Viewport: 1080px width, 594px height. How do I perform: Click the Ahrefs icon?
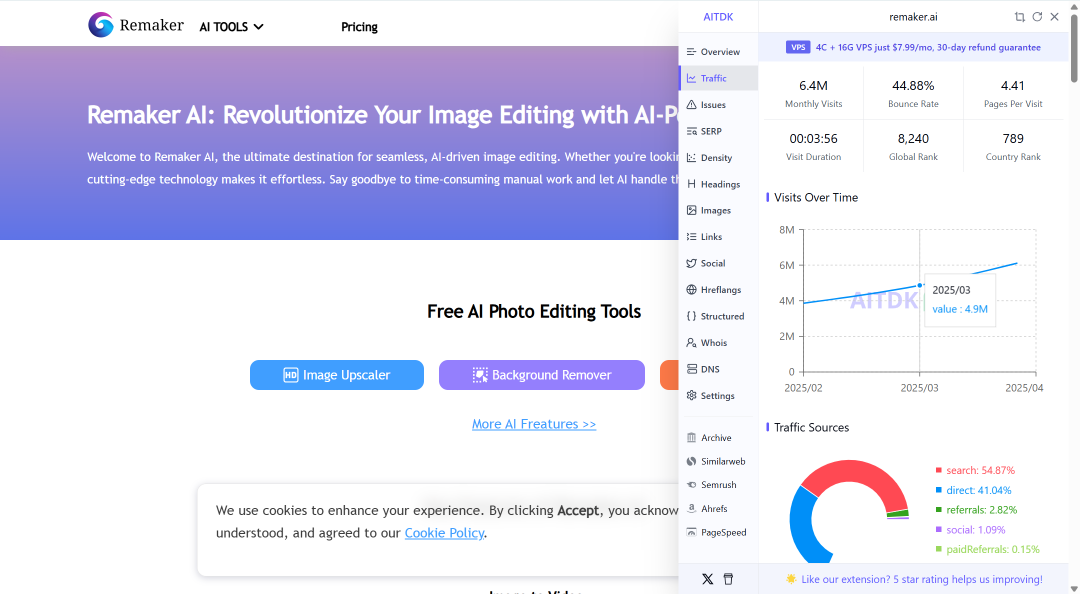[692, 509]
